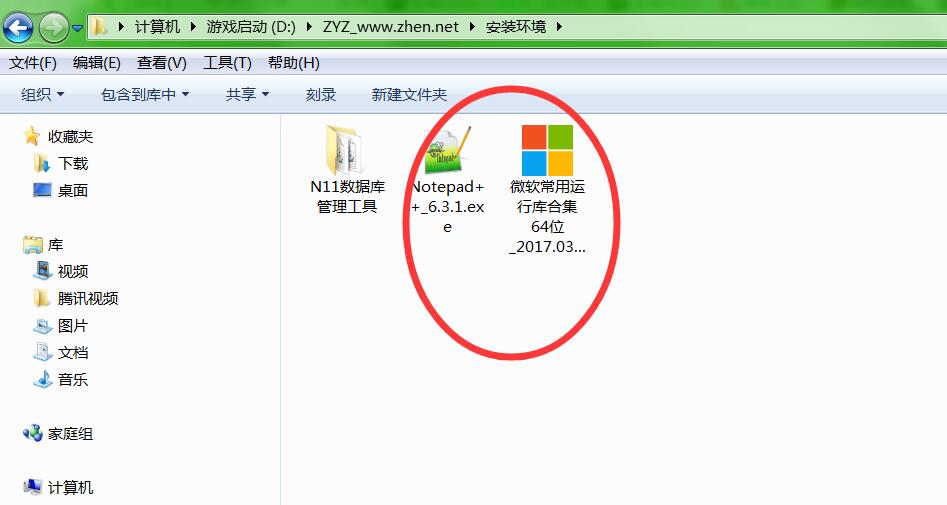Screen dimensions: 947x505
Task: Open the N11数据库管理工具 folder icon
Action: pos(347,150)
